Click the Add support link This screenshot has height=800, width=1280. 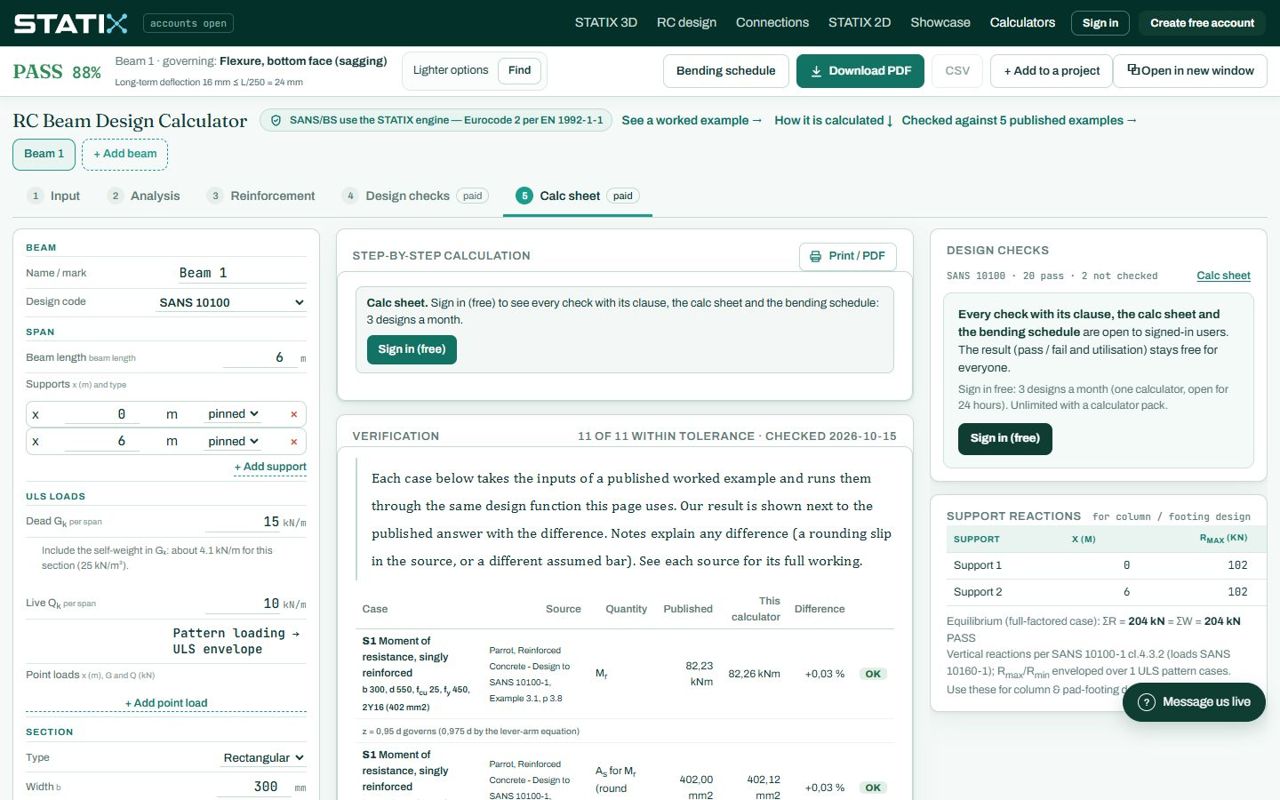point(270,467)
